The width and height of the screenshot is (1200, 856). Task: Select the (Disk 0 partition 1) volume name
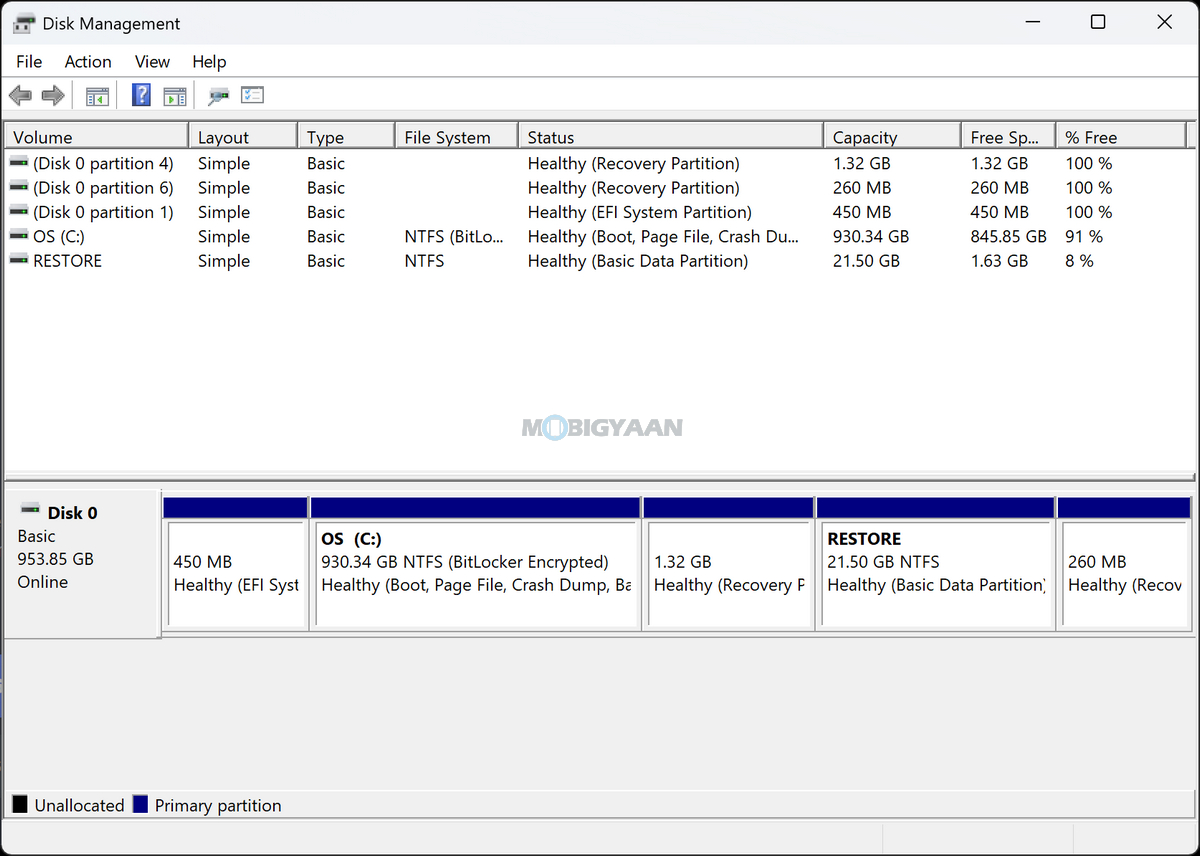pos(103,212)
